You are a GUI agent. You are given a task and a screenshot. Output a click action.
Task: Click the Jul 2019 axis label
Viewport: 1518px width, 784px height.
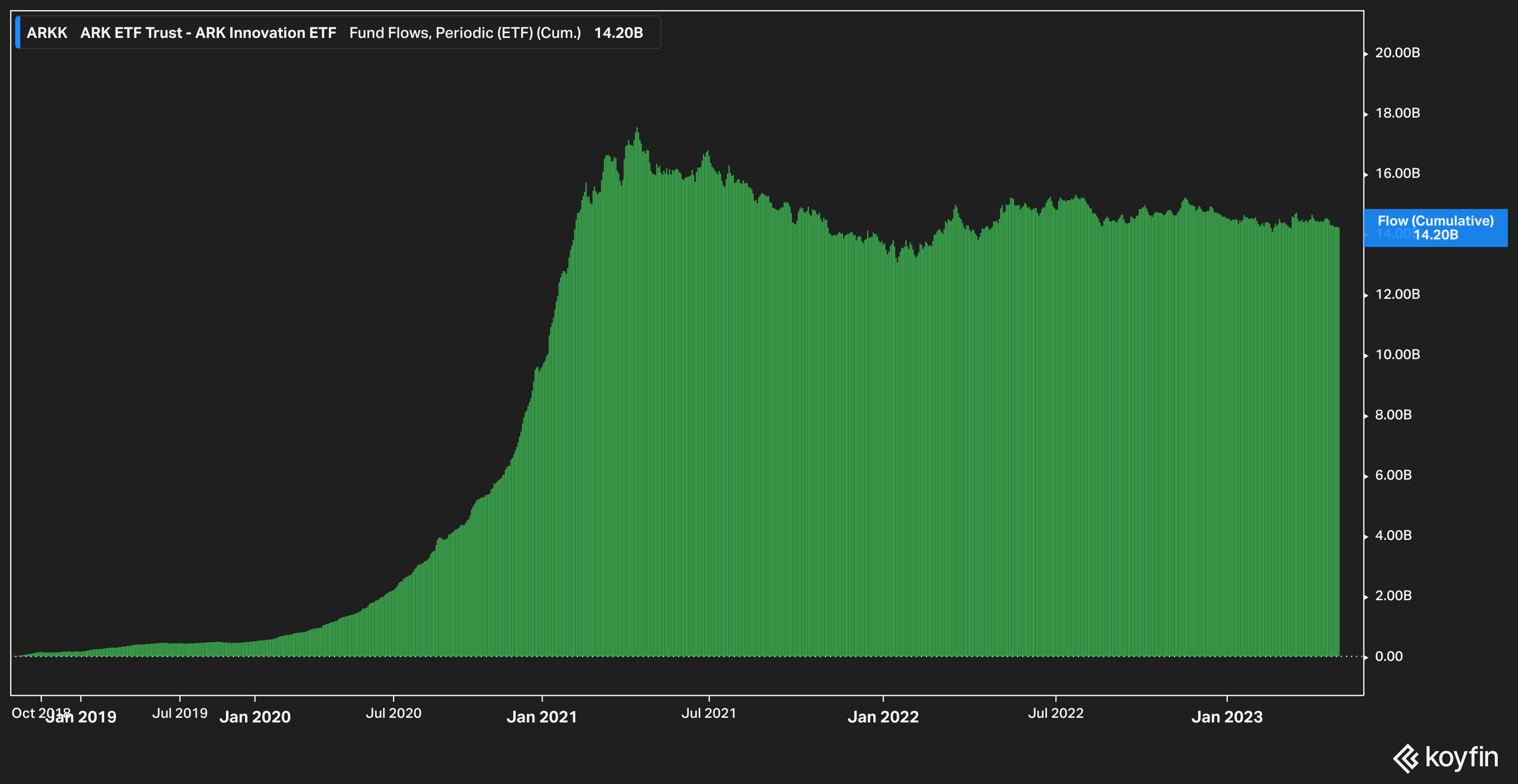[x=180, y=713]
